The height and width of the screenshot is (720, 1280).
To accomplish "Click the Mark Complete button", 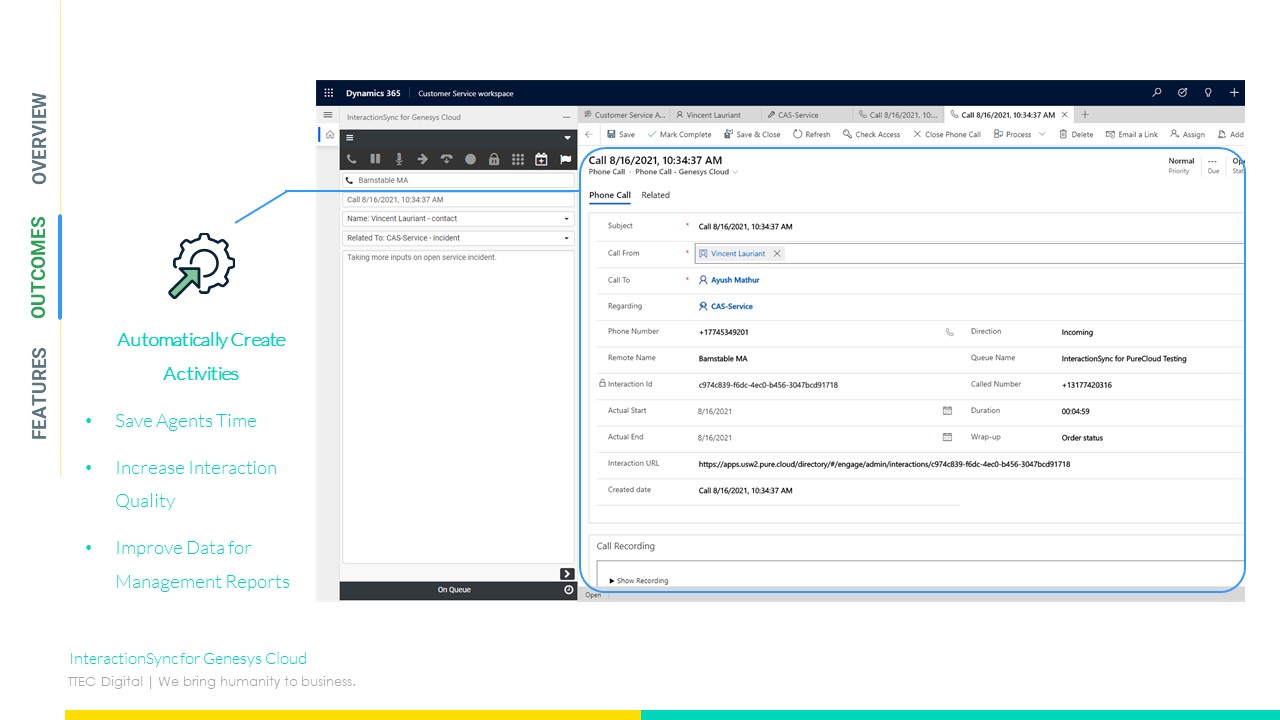I will click(679, 134).
